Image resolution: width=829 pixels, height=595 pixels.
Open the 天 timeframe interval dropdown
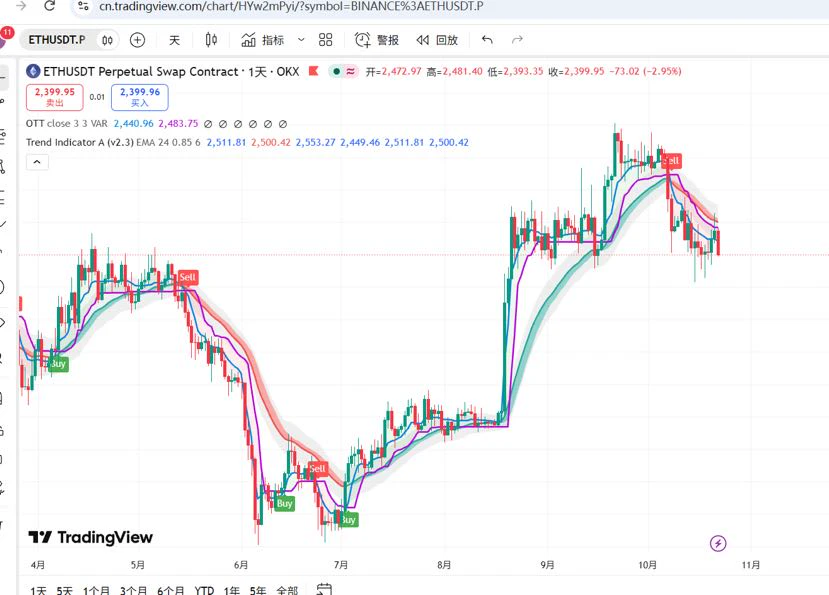(174, 40)
